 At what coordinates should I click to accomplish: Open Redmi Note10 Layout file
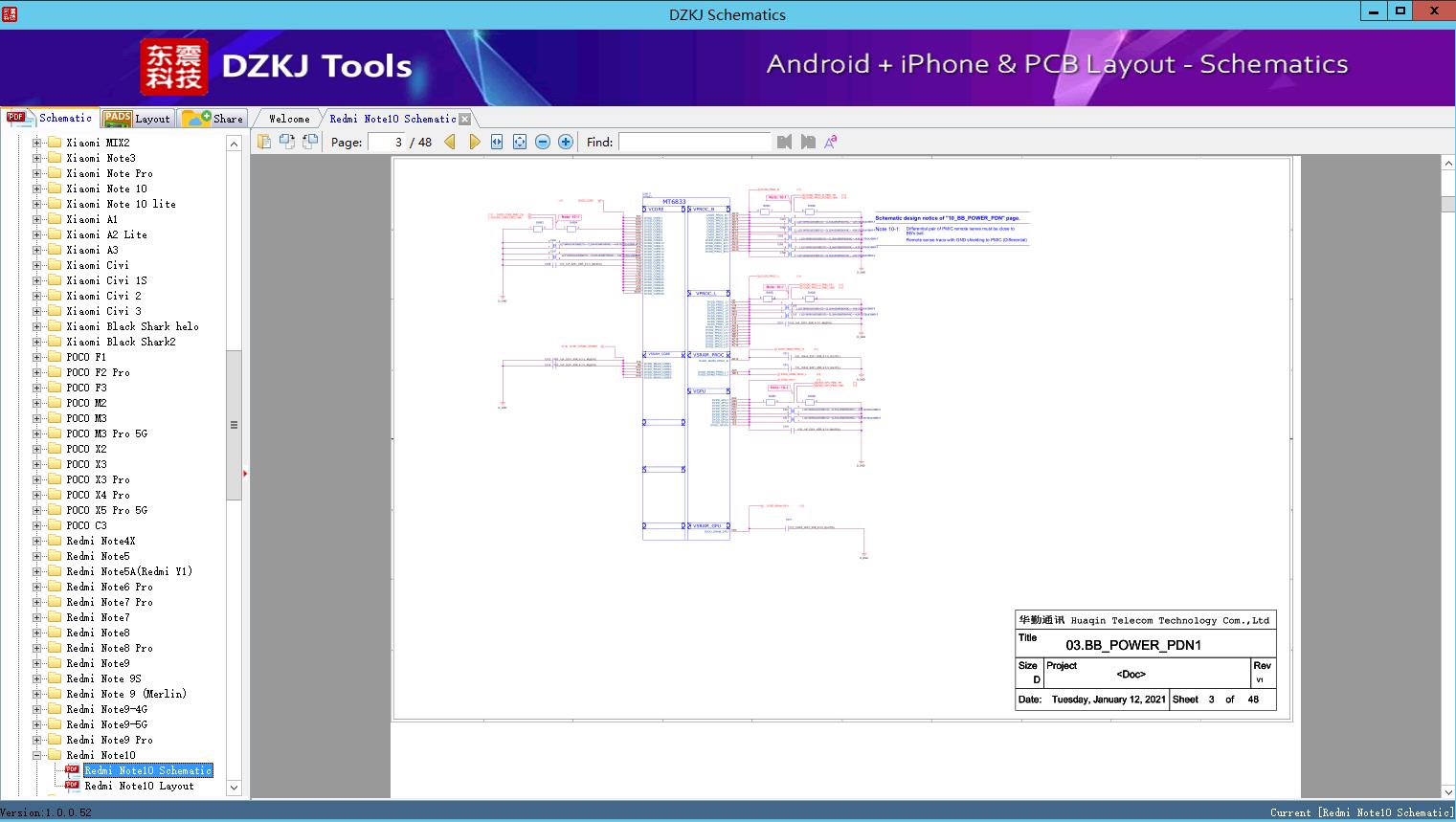point(139,786)
